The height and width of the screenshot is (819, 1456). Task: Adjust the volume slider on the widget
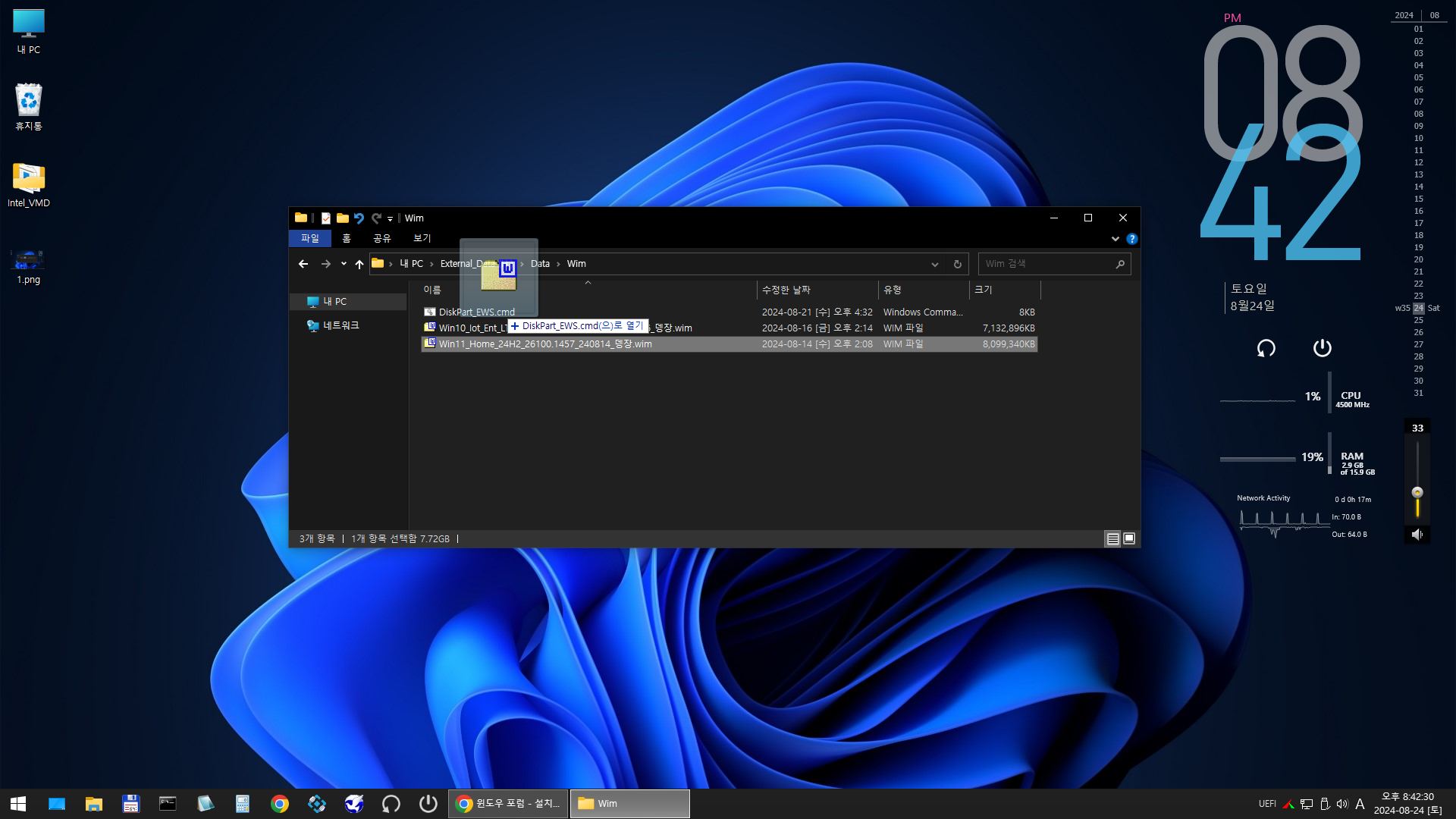1417,492
